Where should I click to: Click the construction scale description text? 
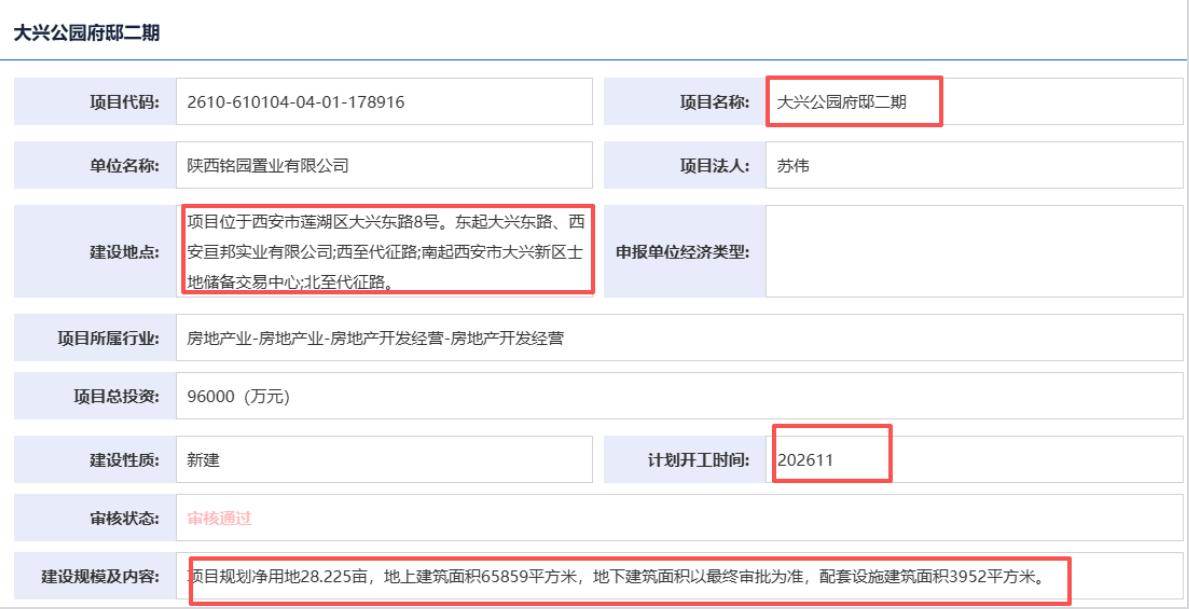(x=616, y=576)
